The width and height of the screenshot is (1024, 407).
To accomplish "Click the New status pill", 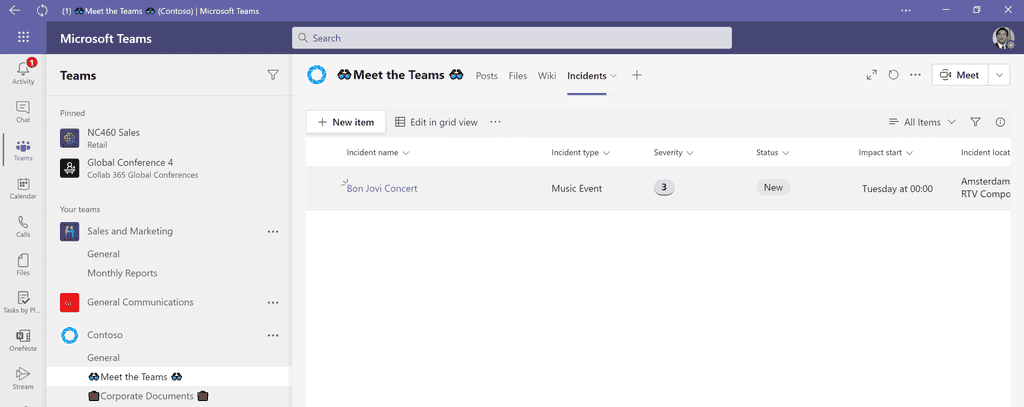I will click(x=773, y=187).
